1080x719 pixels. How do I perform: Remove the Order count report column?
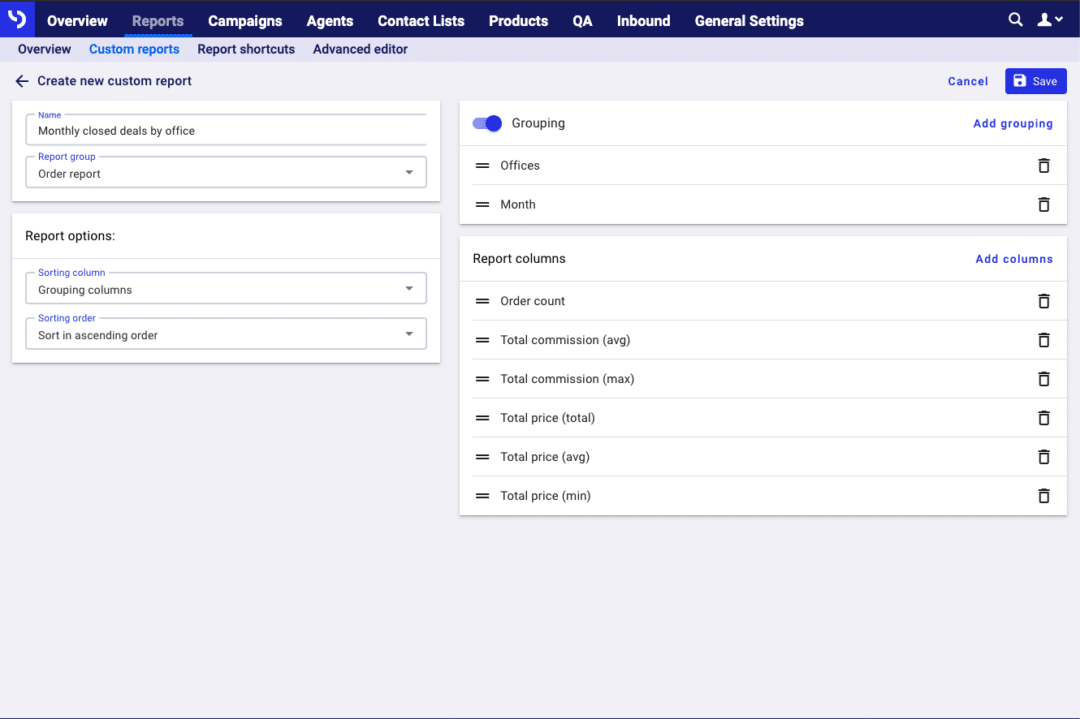pyautogui.click(x=1043, y=300)
